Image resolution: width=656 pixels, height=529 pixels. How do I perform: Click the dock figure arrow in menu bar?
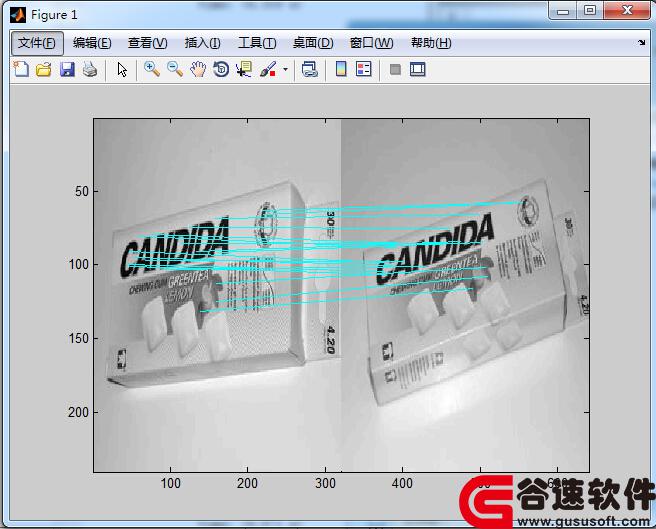pyautogui.click(x=641, y=42)
